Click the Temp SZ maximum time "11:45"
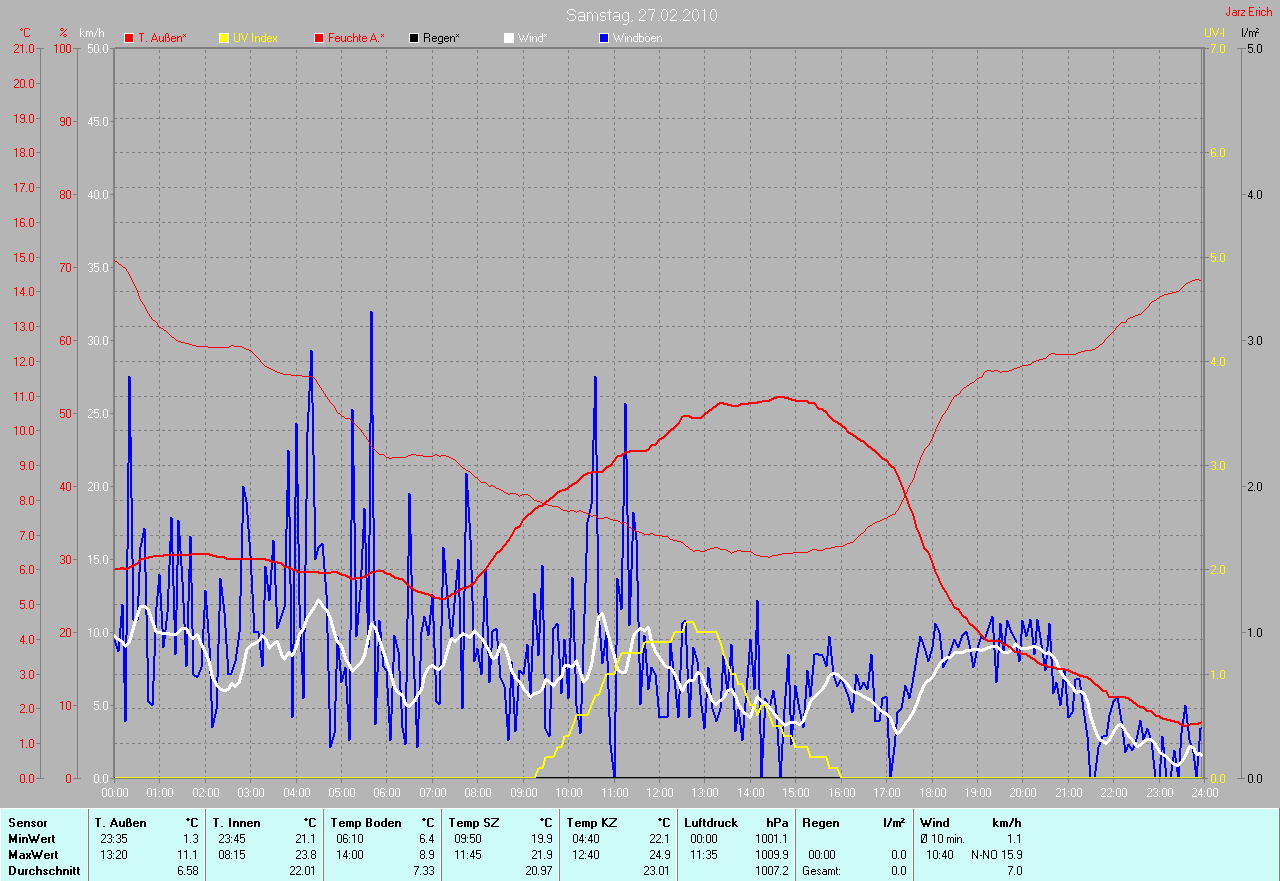 468,855
